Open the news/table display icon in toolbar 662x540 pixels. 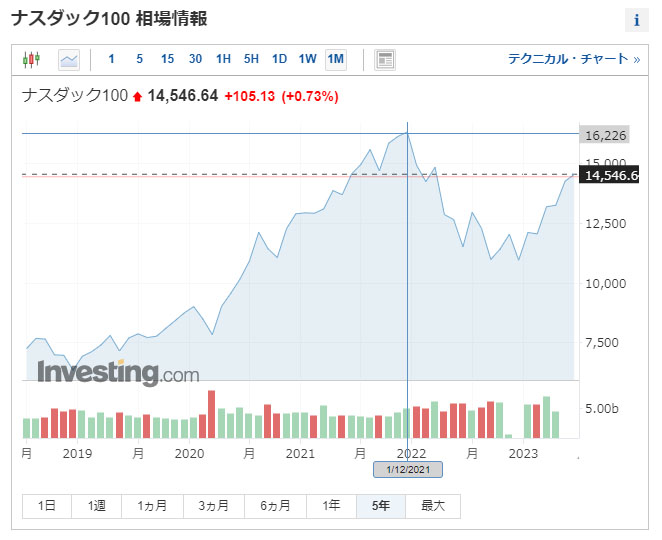click(385, 60)
